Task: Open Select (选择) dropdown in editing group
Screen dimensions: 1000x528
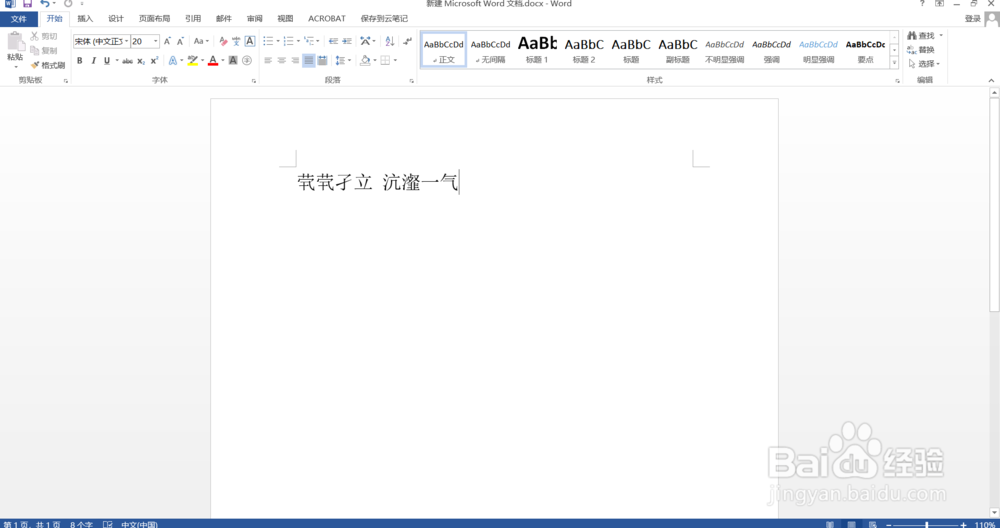Action: coord(924,64)
